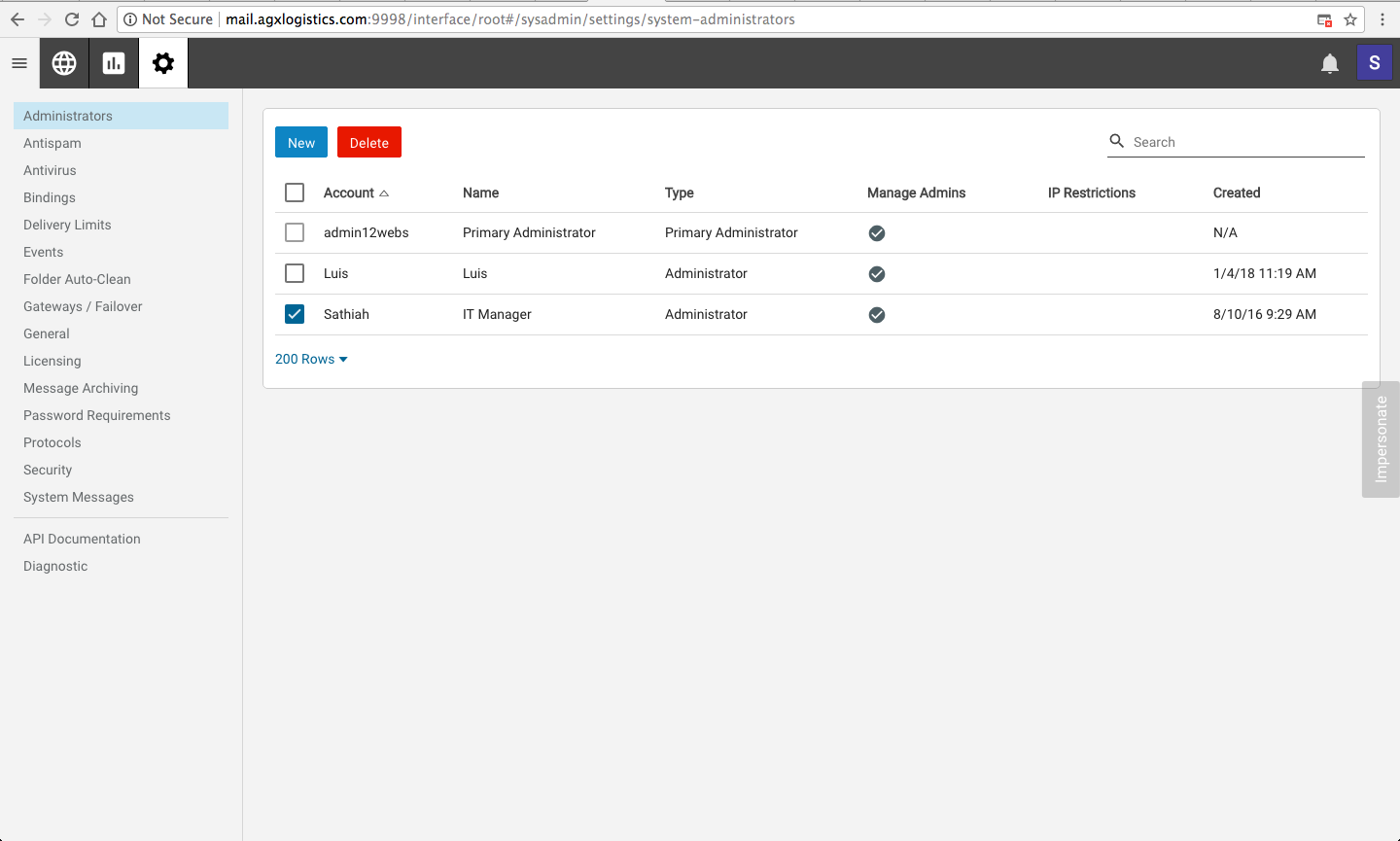Expand the 200 Rows dropdown
The image size is (1400, 841).
click(x=311, y=359)
